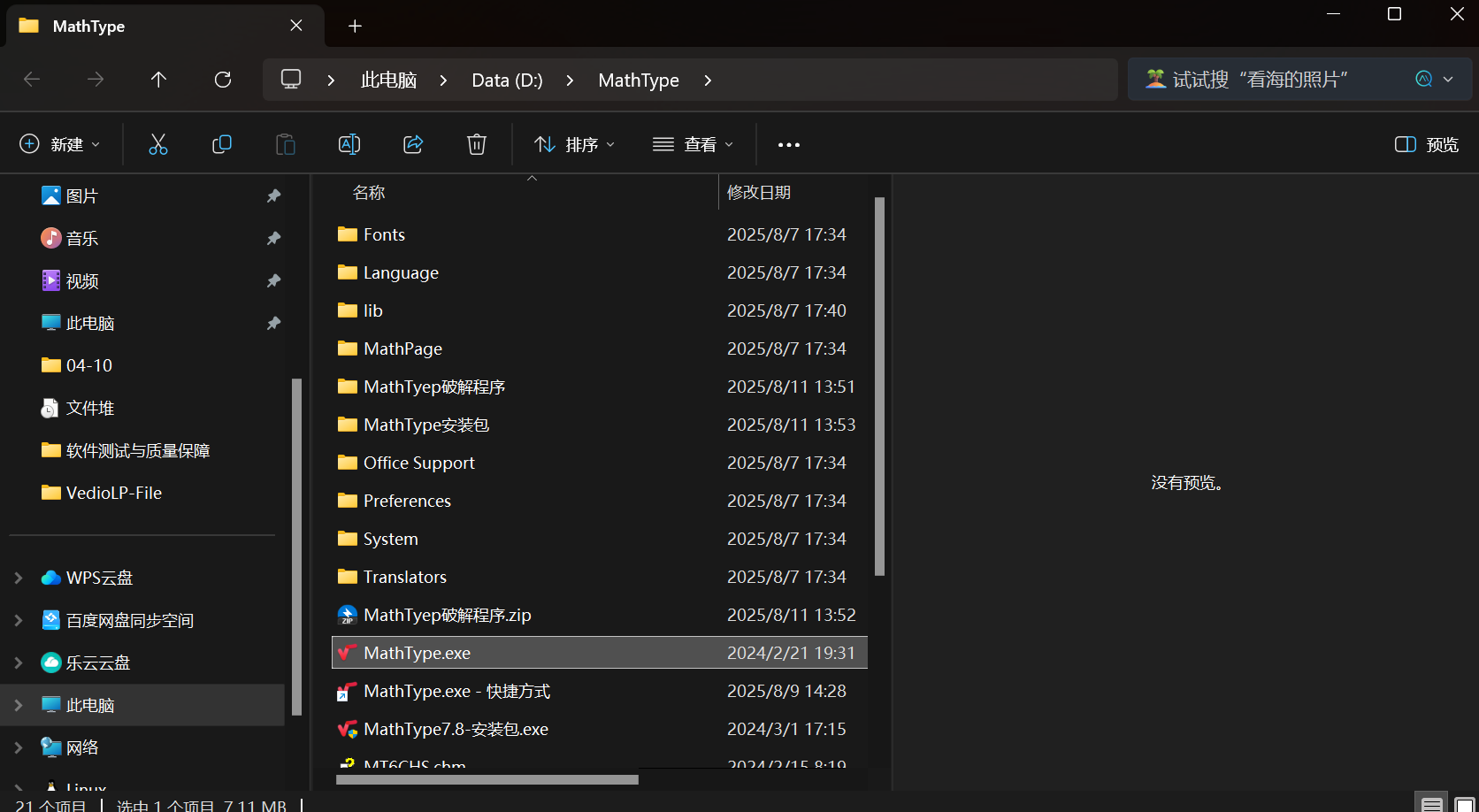Unpin the pinned 此电脑 quick access item
This screenshot has height=812, width=1479.
click(274, 323)
